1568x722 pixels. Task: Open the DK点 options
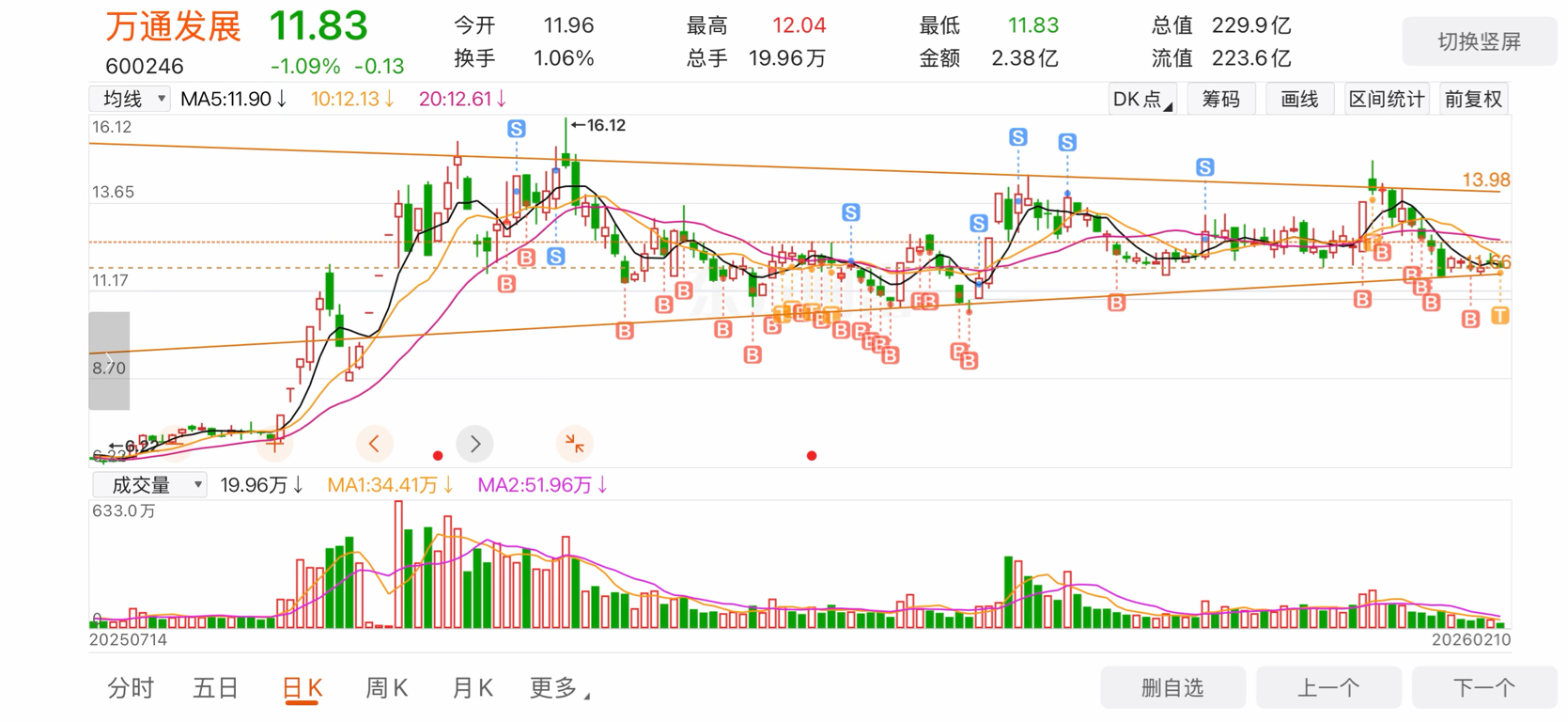[x=1141, y=99]
